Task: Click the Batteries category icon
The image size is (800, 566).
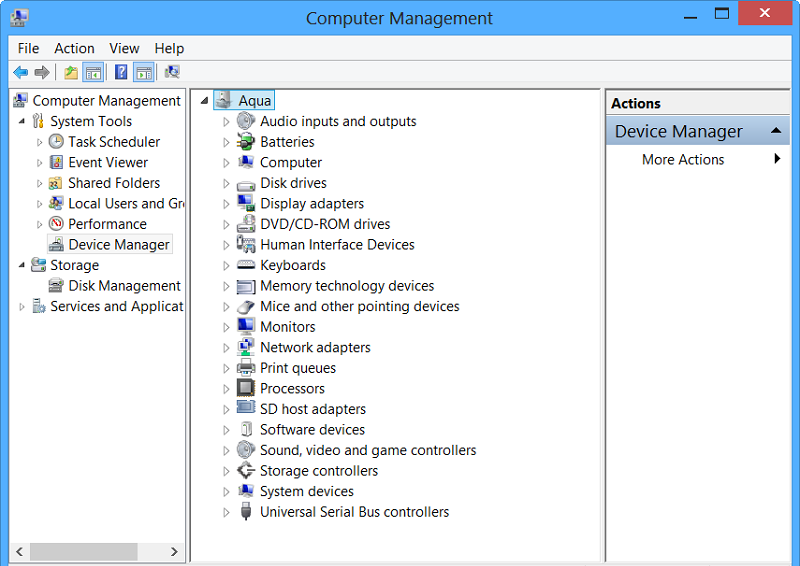Action: pyautogui.click(x=246, y=142)
